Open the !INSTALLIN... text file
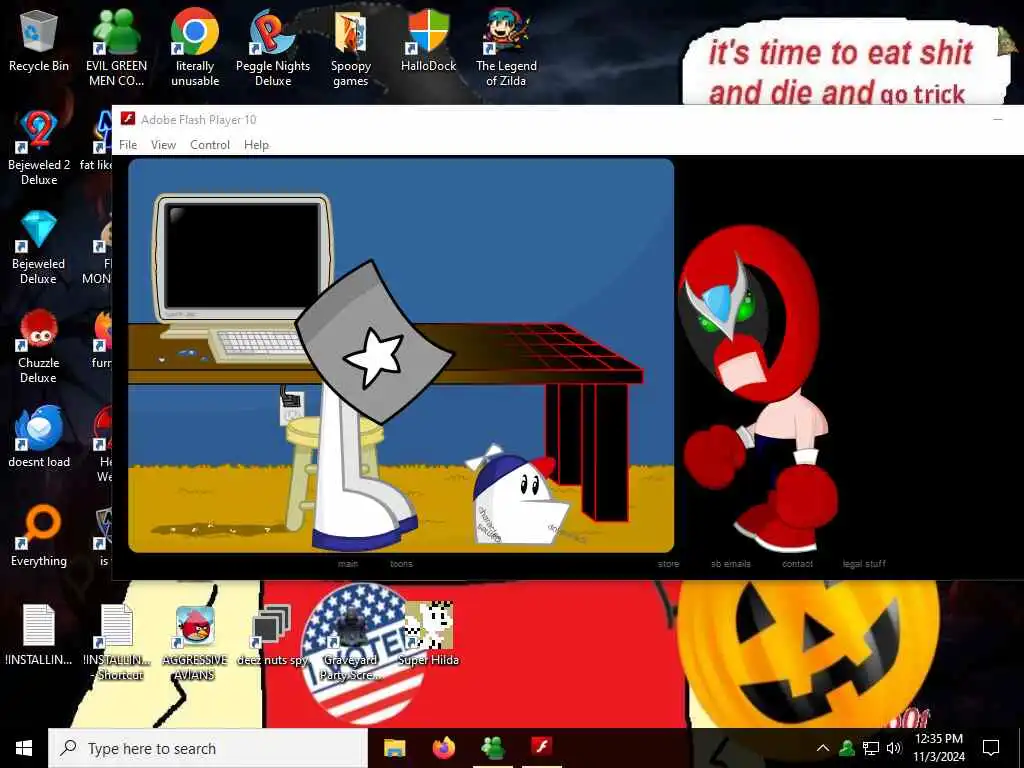Image resolution: width=1024 pixels, height=768 pixels. click(x=39, y=635)
